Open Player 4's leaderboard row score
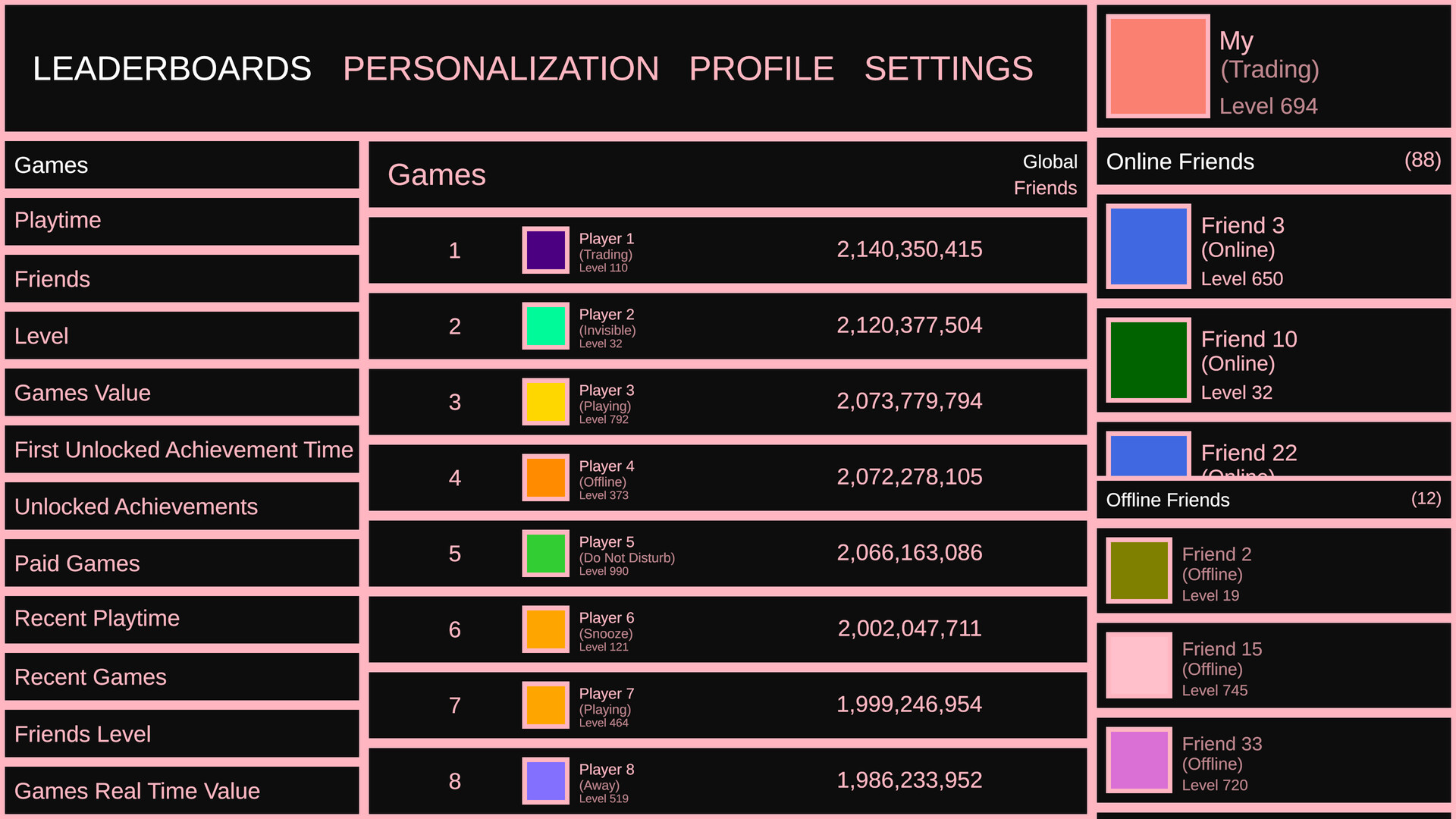Screen dimensions: 1456x819 pyautogui.click(x=908, y=477)
